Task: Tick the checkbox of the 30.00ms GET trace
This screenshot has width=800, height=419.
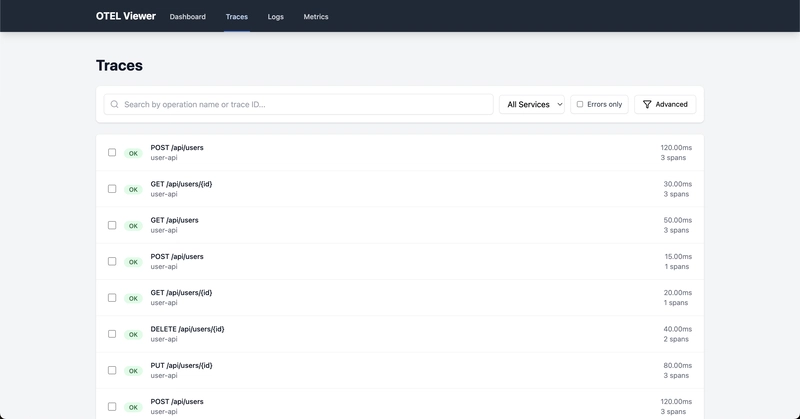Action: [x=112, y=189]
